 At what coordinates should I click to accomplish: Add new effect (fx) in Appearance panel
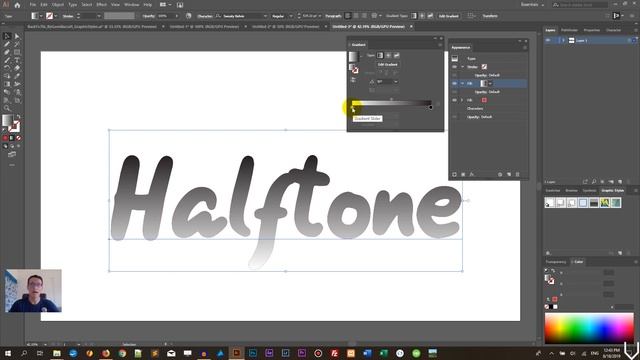pyautogui.click(x=472, y=174)
